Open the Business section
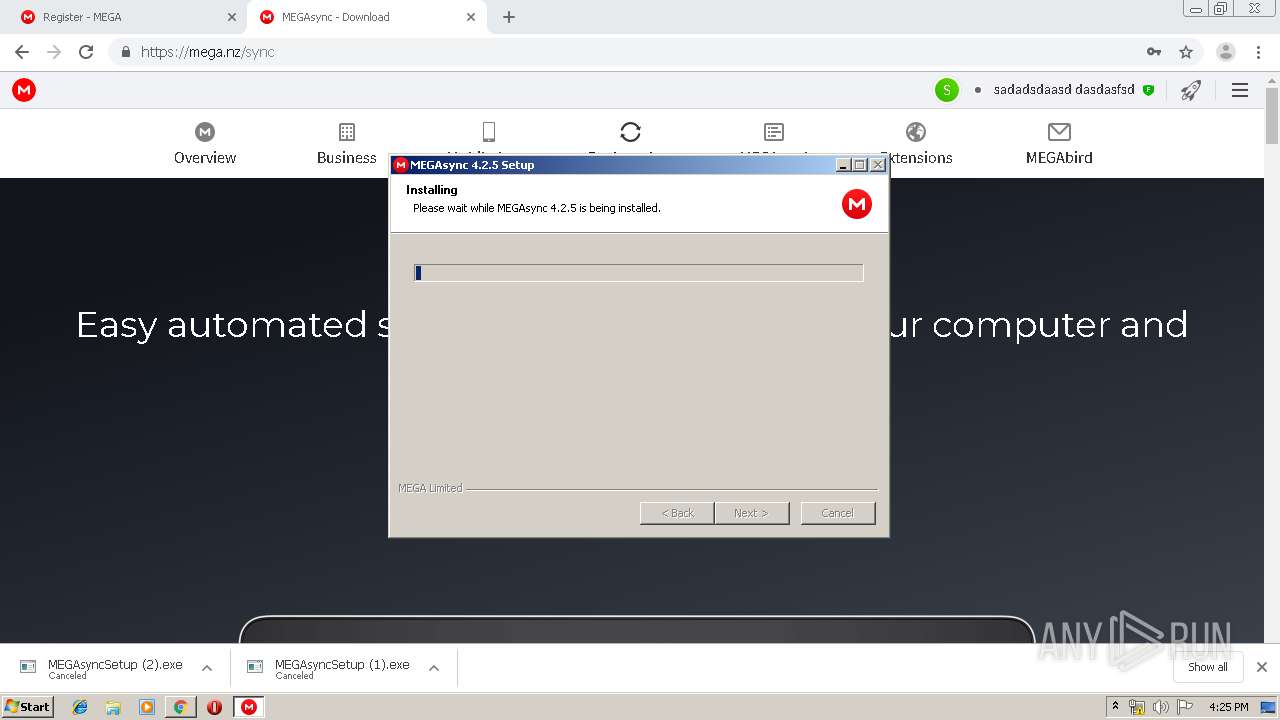 347,144
